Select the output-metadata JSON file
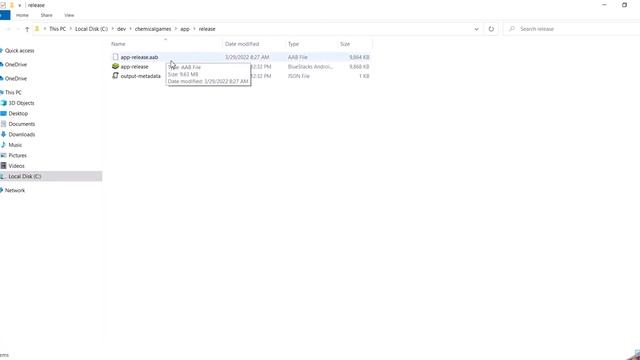This screenshot has height=360, width=640. (140, 76)
